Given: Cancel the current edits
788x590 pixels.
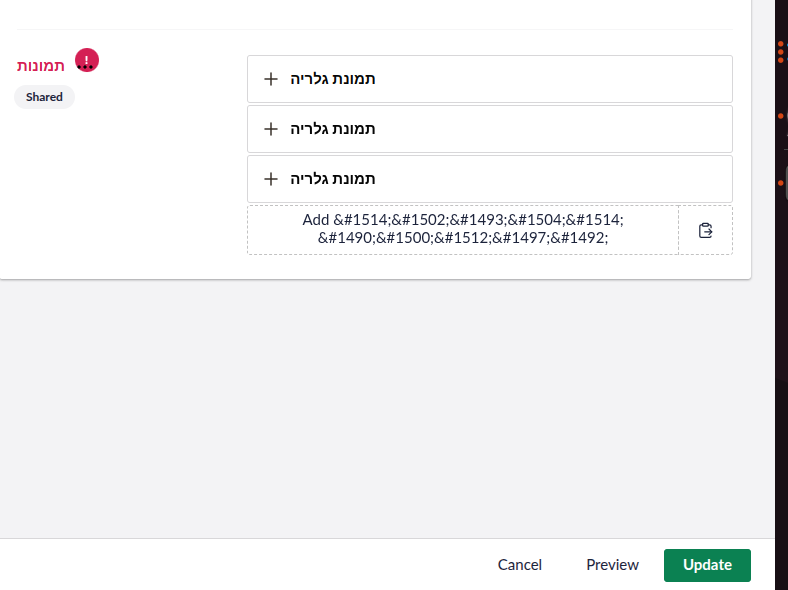Looking at the screenshot, I should pos(520,565).
